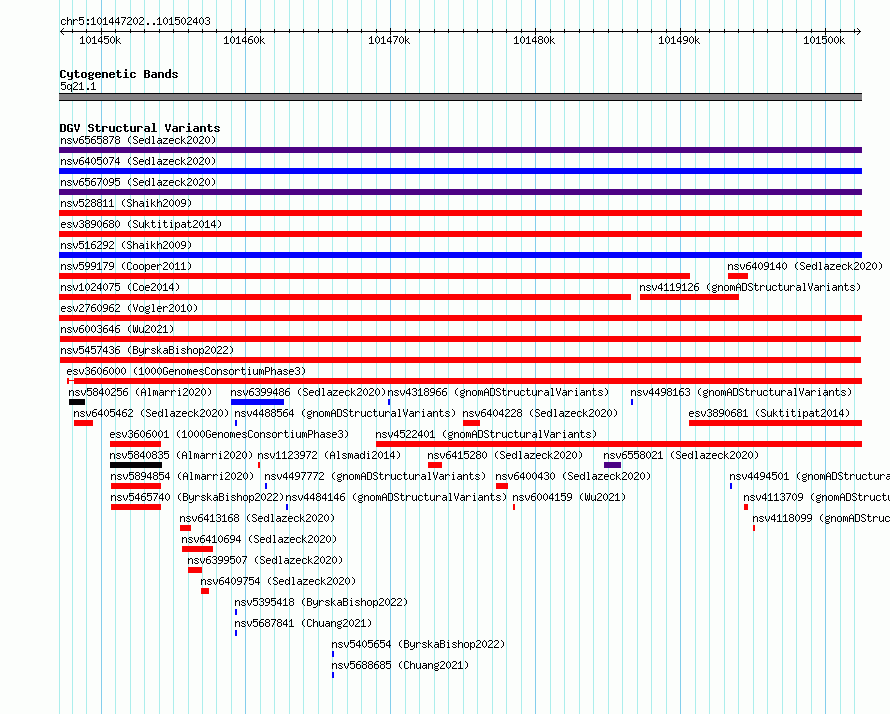Screen dimensions: 890x714
Task: Select nsv516292 (Shaikh2009) variant label
Action: (126, 245)
